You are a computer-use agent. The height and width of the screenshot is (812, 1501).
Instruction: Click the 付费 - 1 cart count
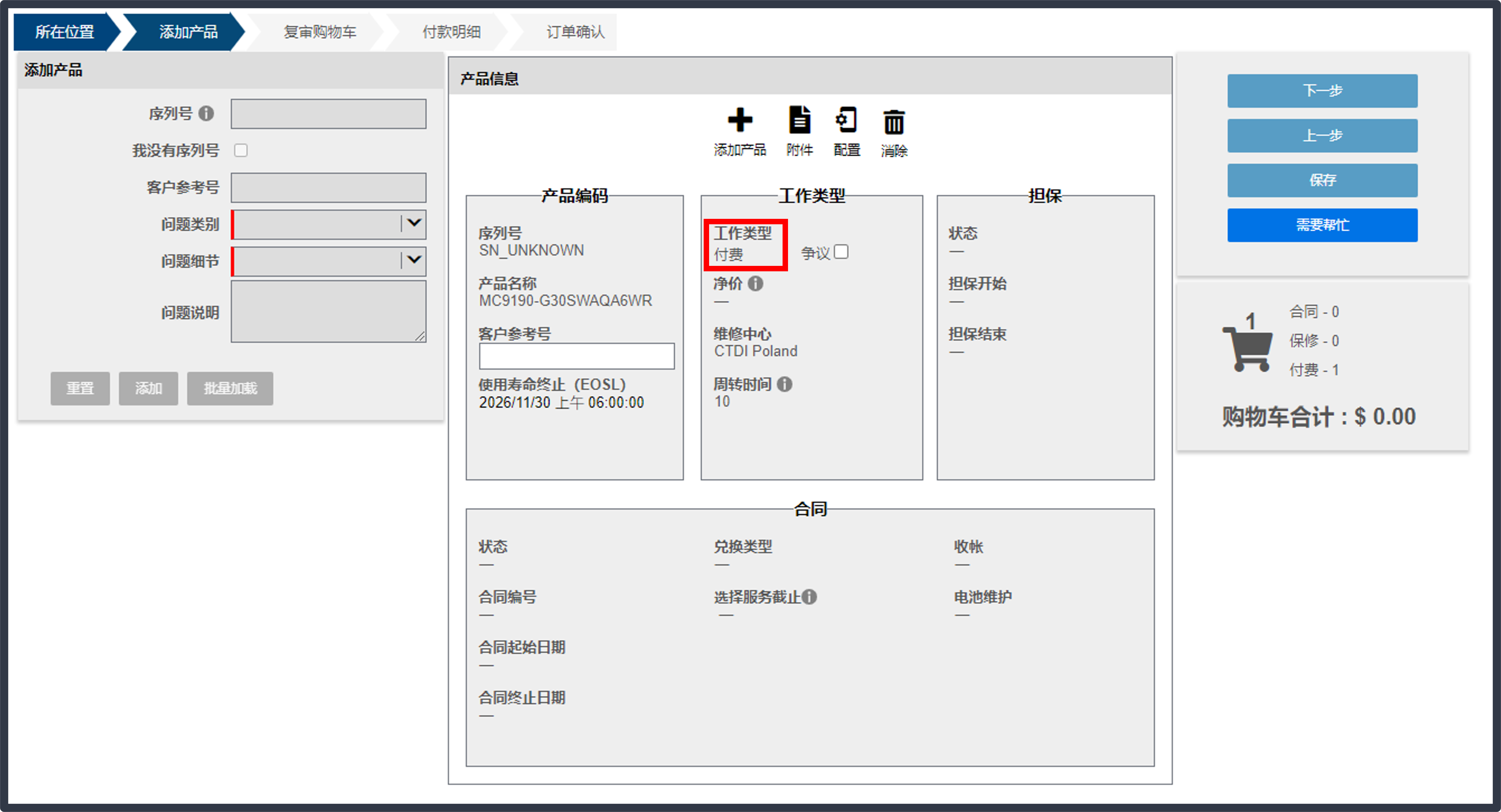1314,370
